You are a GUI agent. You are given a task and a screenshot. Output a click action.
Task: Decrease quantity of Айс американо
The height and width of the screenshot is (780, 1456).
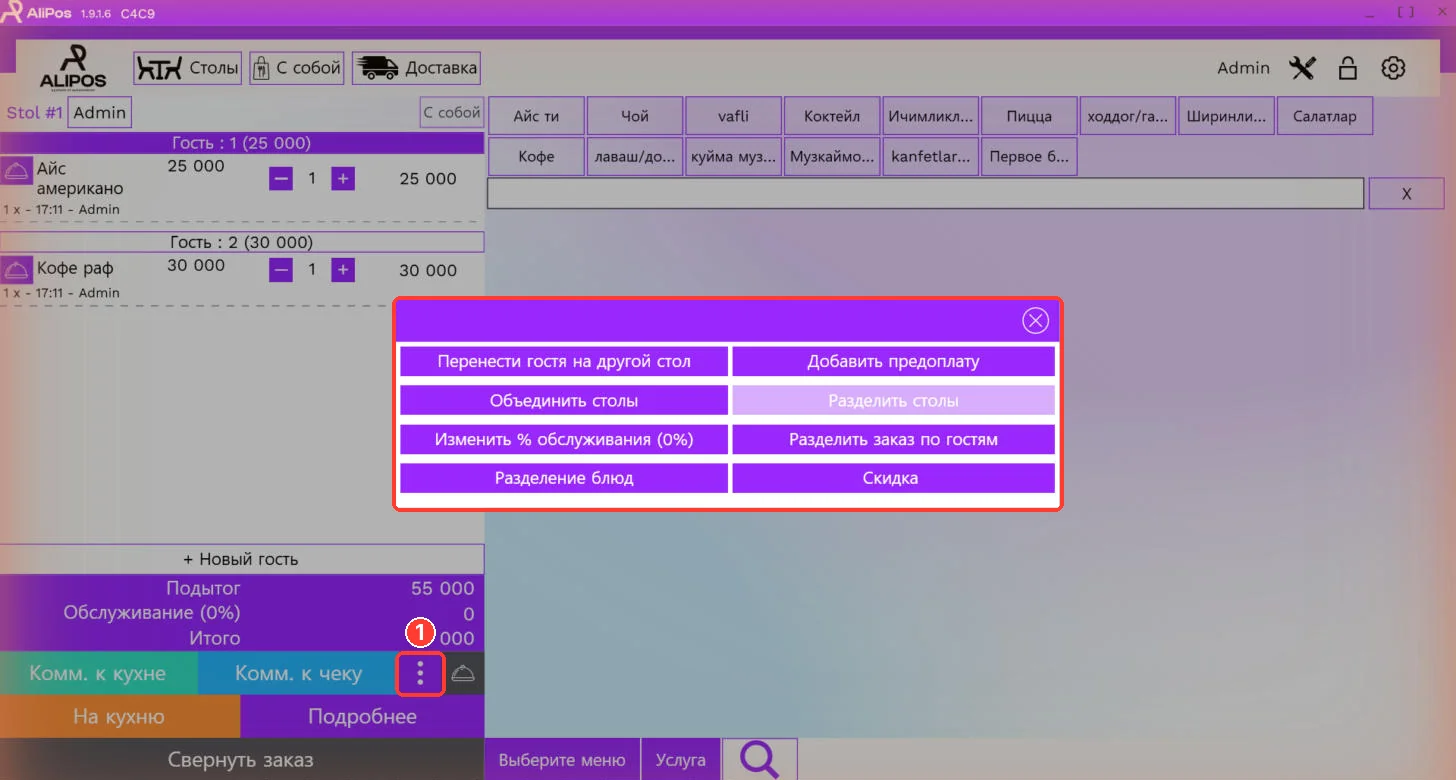[281, 179]
